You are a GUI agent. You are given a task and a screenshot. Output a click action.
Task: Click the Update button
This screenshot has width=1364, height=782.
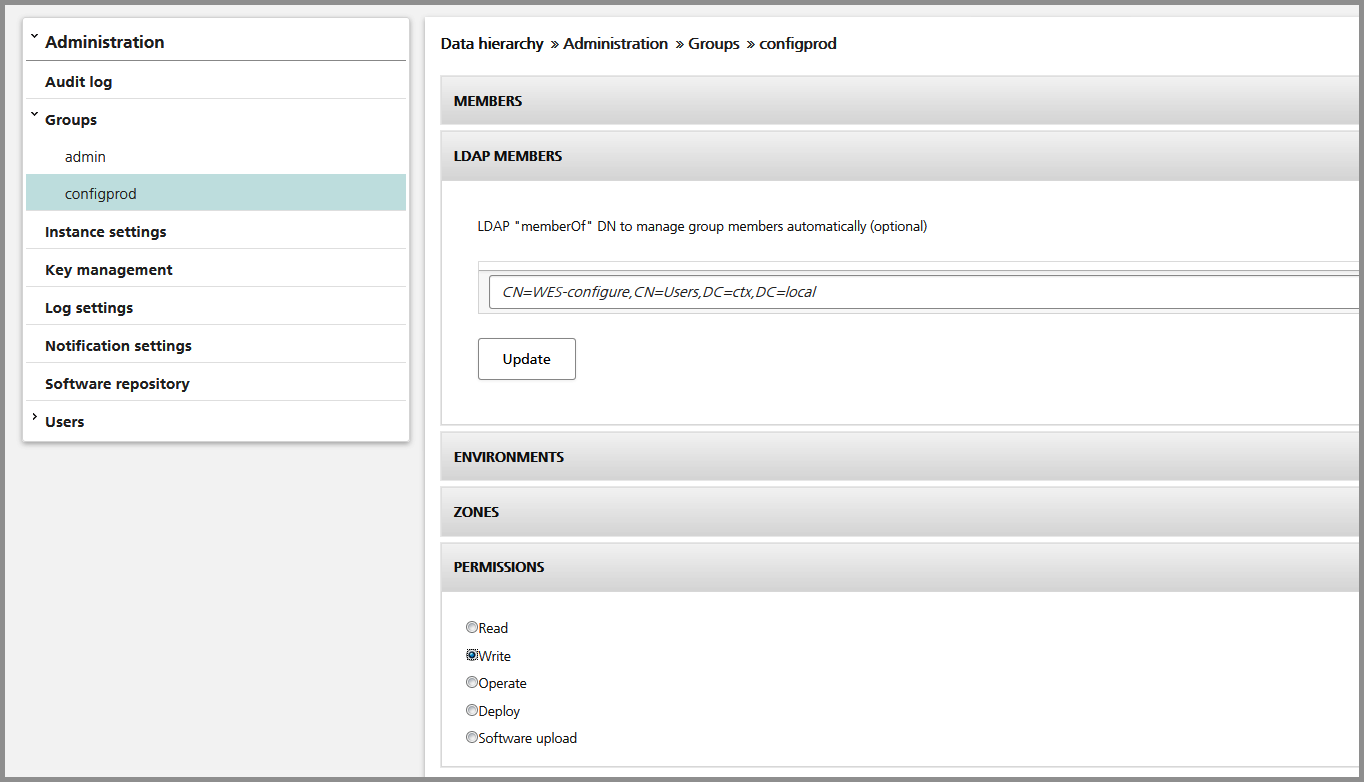[527, 359]
